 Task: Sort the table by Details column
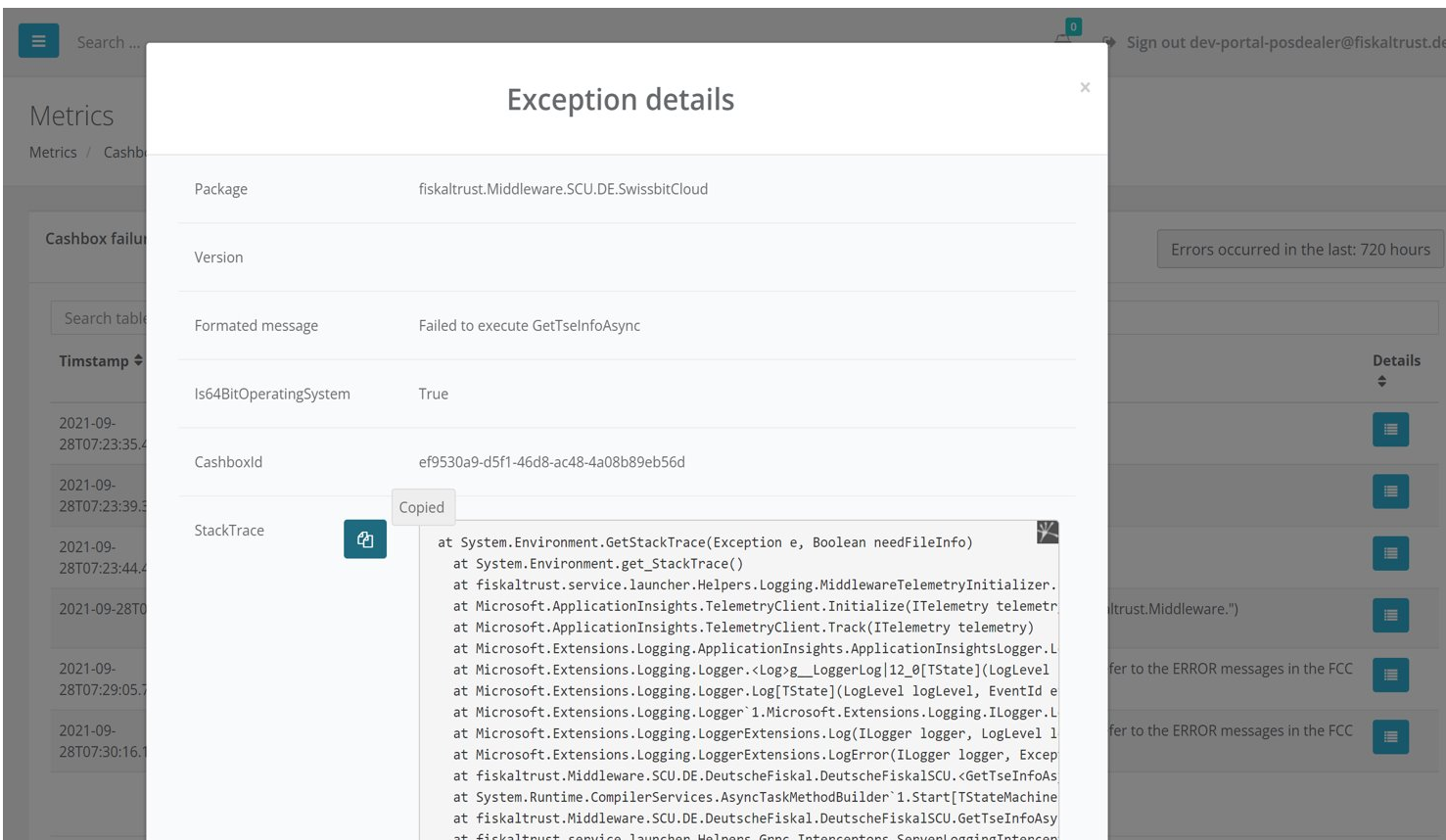(x=1395, y=370)
